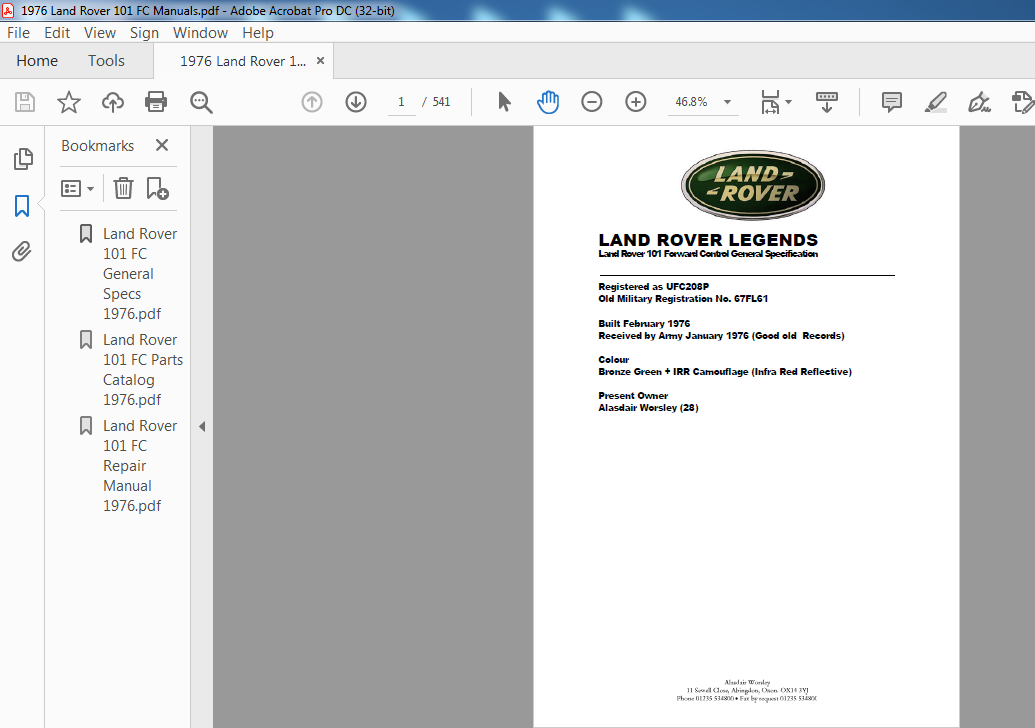Zoom out with minus icon
This screenshot has height=728, width=1035.
pyautogui.click(x=591, y=102)
